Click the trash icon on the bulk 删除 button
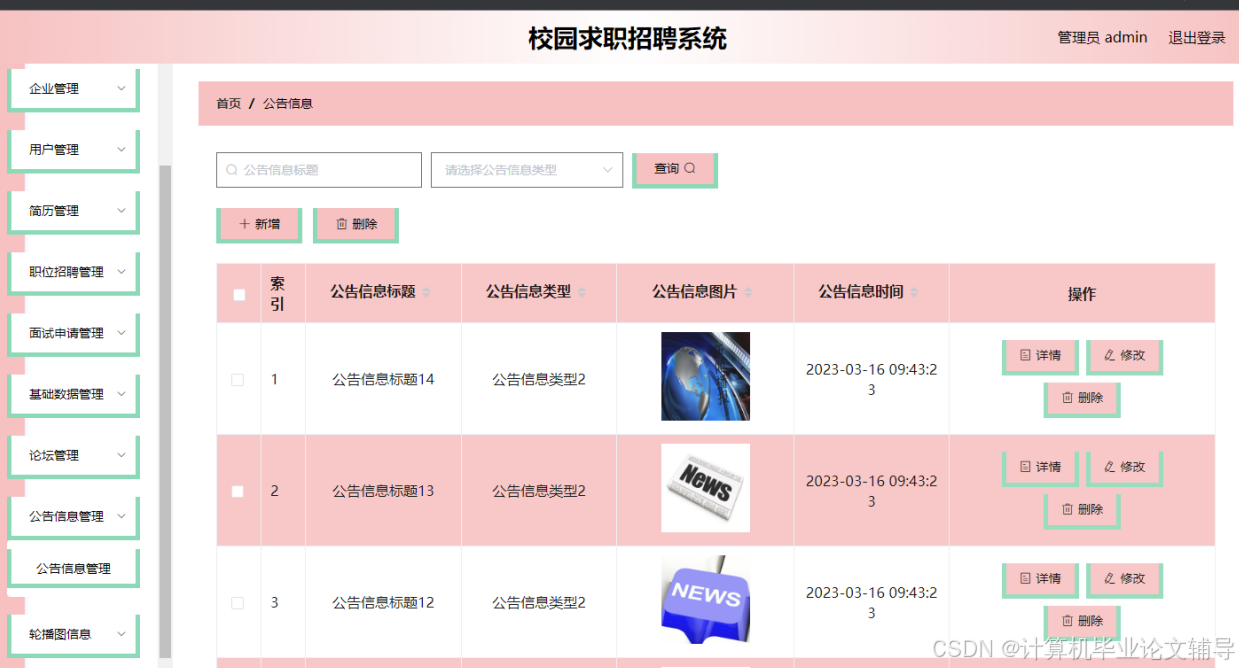The width and height of the screenshot is (1239, 668). (340, 224)
